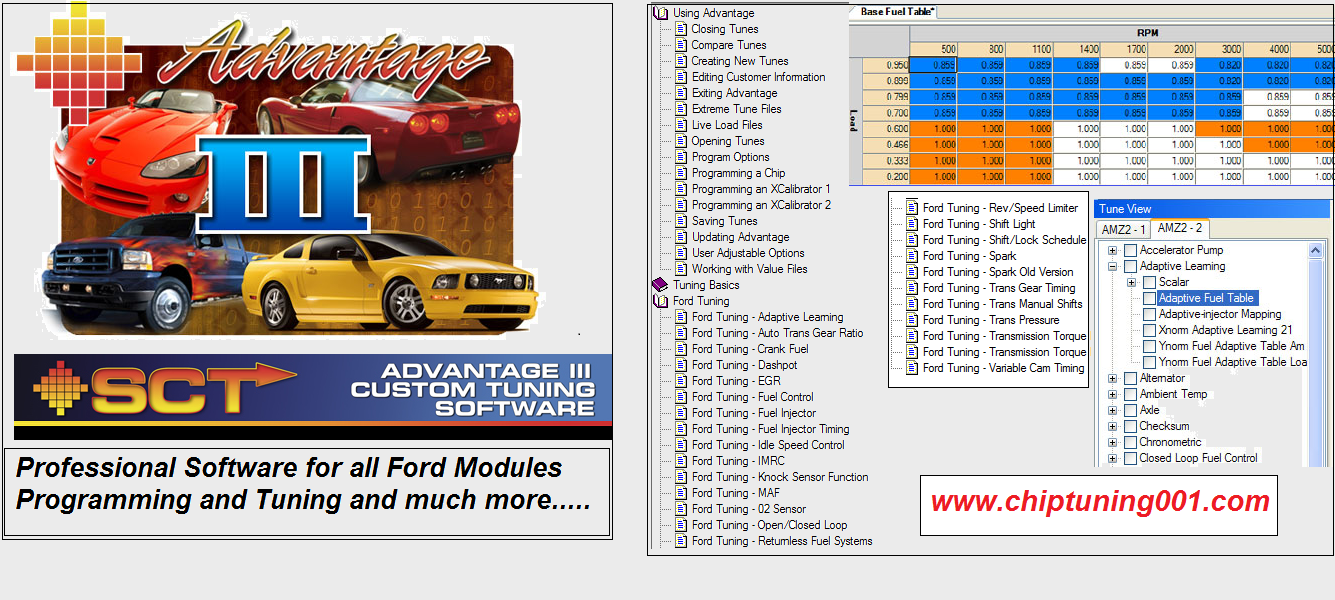The image size is (1335, 600).
Task: Collapse the Adaptive Learning tree node
Action: (1112, 266)
